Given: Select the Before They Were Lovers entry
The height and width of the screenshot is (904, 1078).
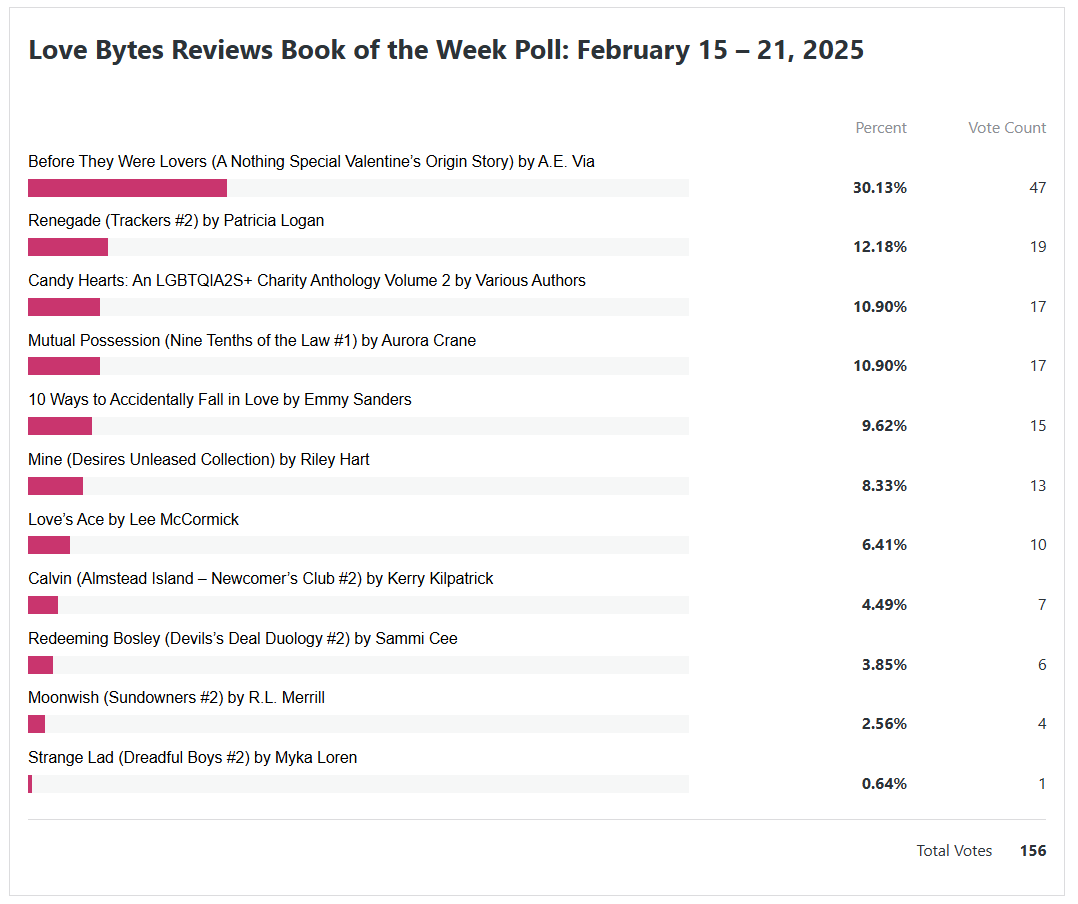Looking at the screenshot, I should click(311, 162).
